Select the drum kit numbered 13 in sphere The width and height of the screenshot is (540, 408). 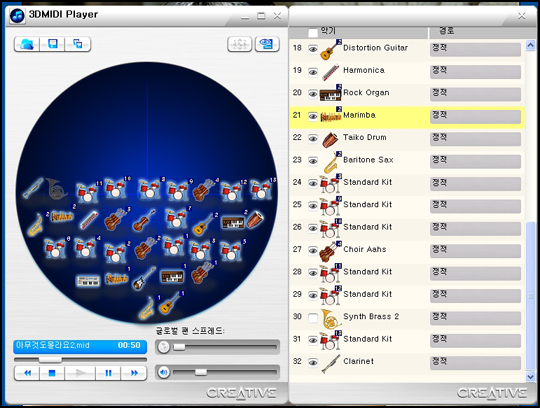coord(261,190)
